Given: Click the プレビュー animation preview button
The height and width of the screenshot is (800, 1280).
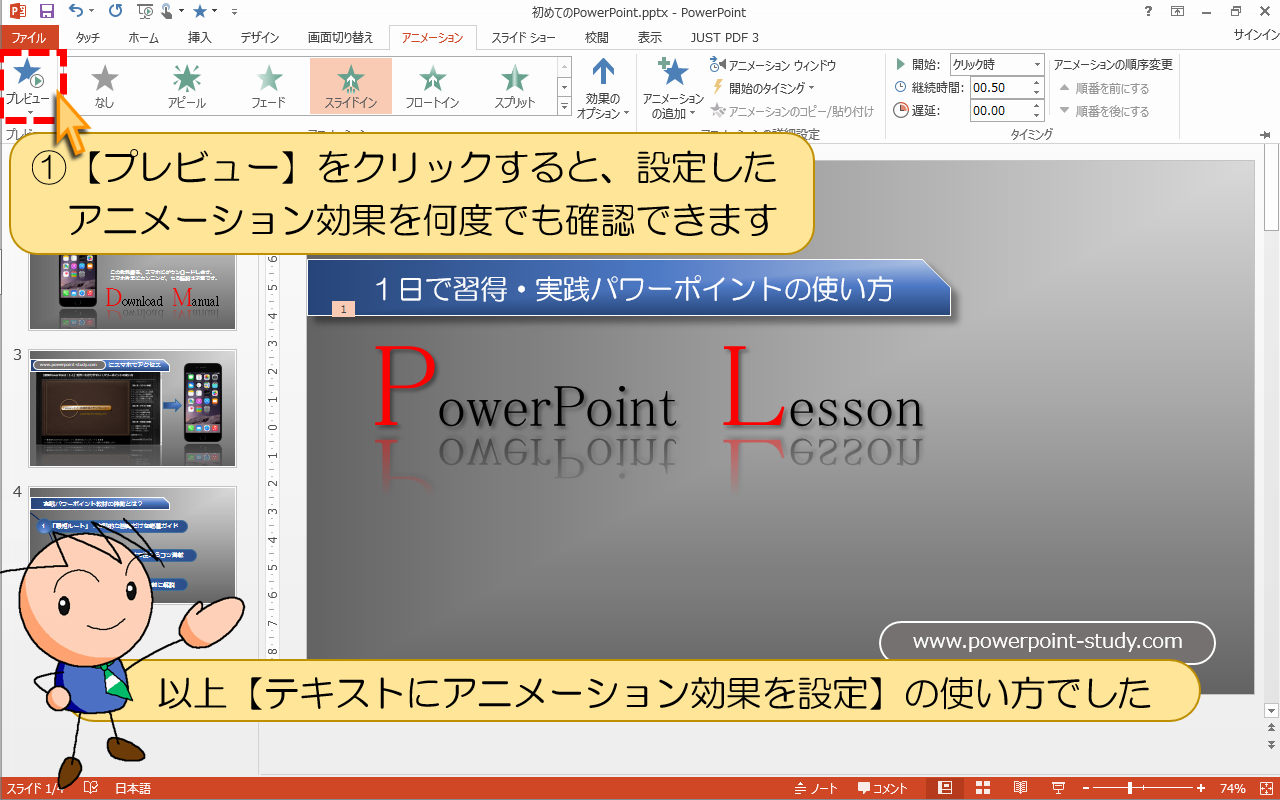Looking at the screenshot, I should (x=28, y=85).
